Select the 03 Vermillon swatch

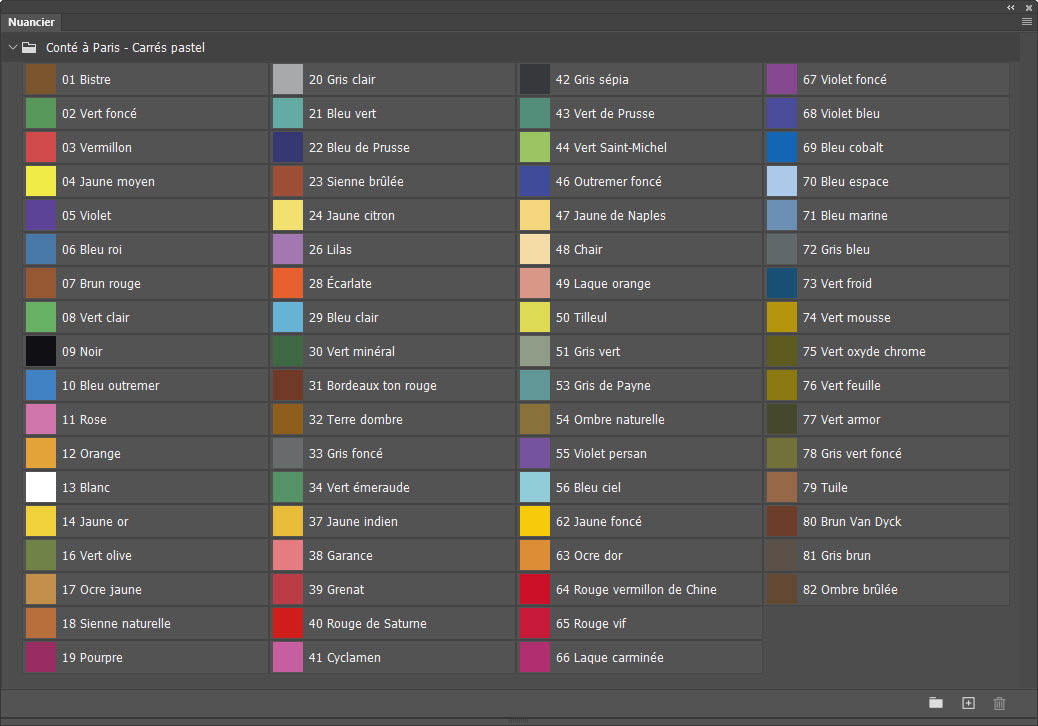(41, 148)
